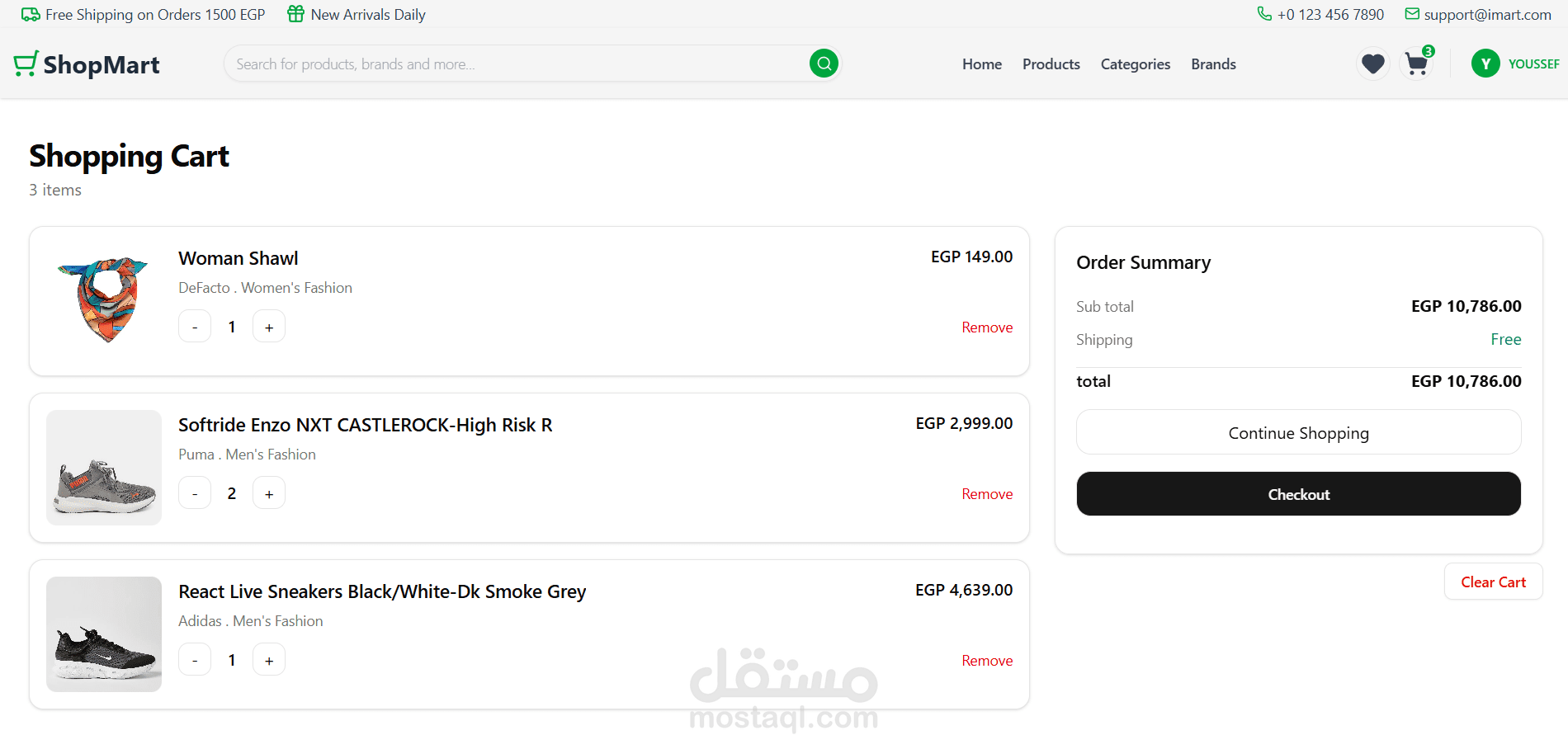Decrease Woman Shawl quantity with minus
The width and height of the screenshot is (1568, 749).
[x=195, y=327]
